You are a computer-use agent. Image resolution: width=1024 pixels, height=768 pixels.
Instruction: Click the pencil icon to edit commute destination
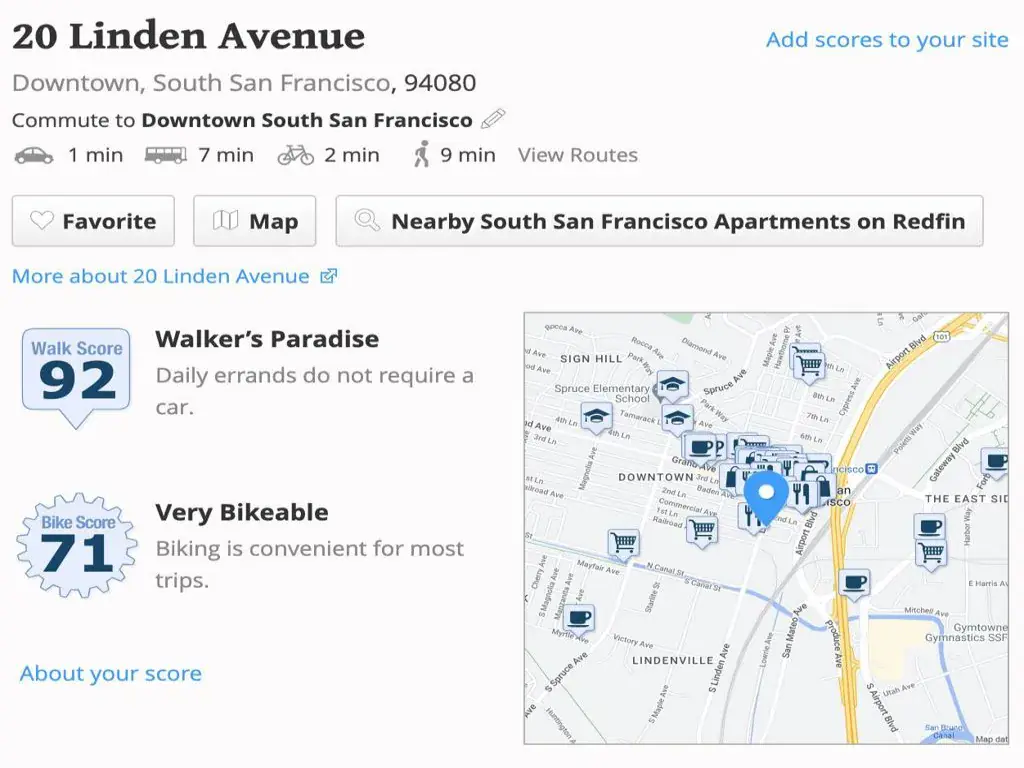pyautogui.click(x=493, y=120)
